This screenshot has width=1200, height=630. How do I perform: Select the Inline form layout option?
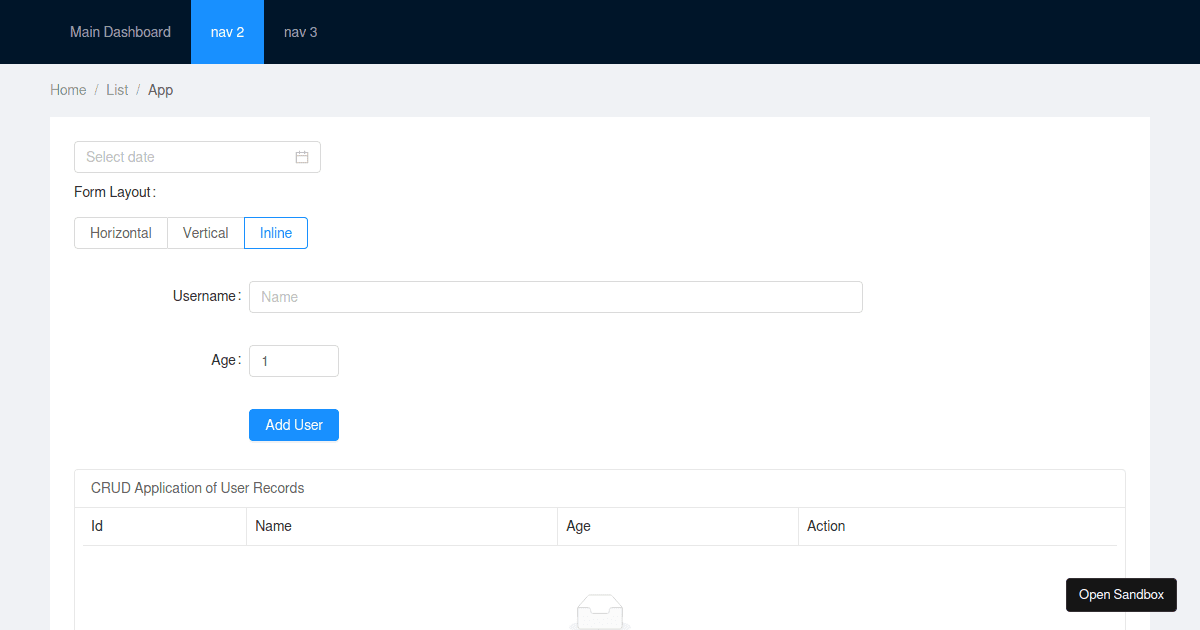click(x=276, y=232)
